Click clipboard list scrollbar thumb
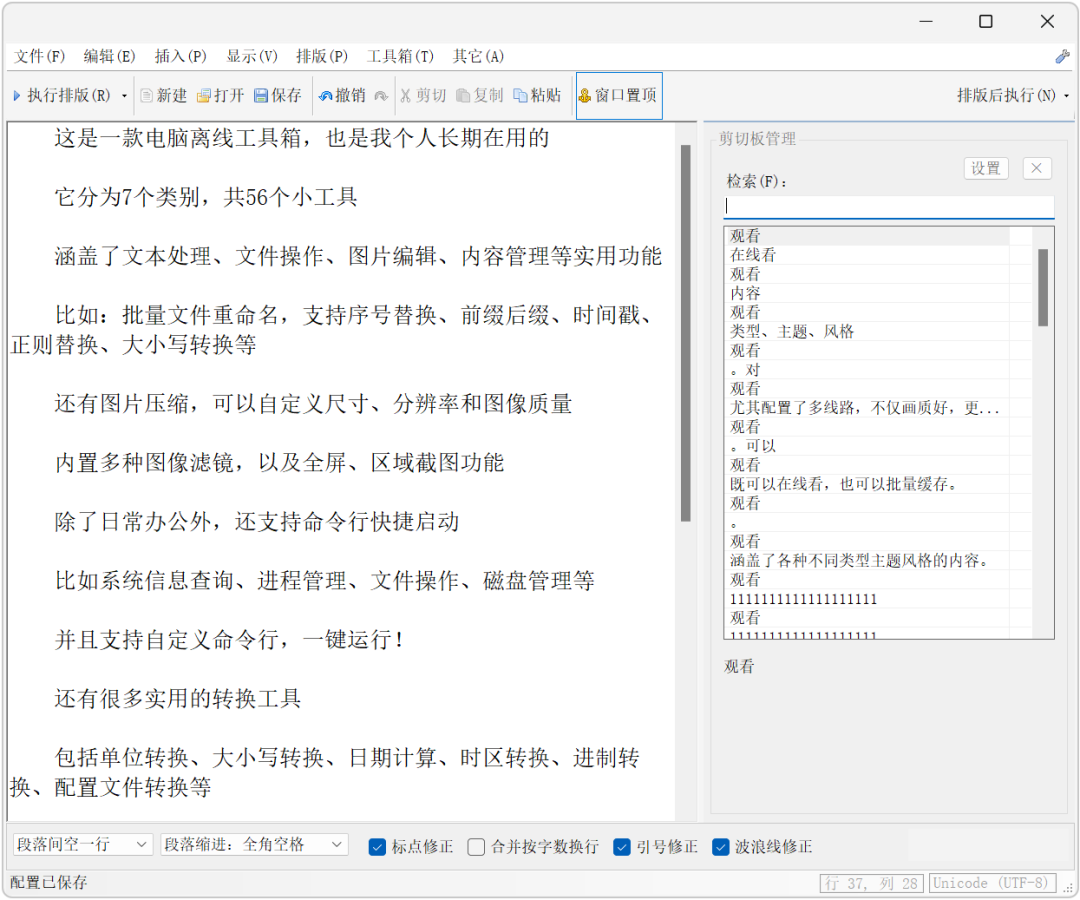The image size is (1080, 900). (1043, 287)
